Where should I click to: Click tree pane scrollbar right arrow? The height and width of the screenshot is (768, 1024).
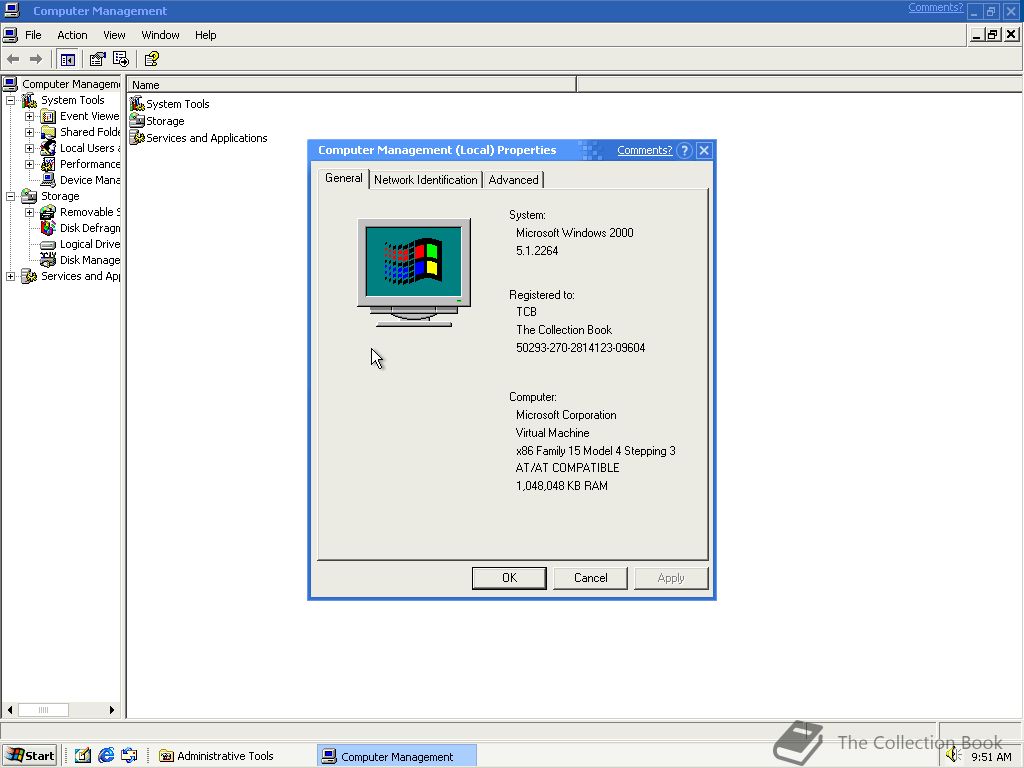coord(112,710)
